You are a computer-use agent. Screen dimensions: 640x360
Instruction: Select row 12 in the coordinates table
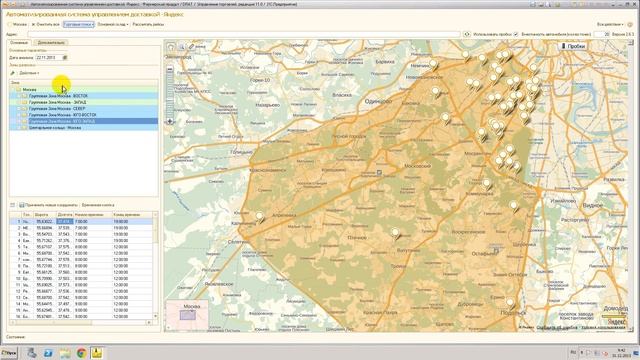click(81, 291)
